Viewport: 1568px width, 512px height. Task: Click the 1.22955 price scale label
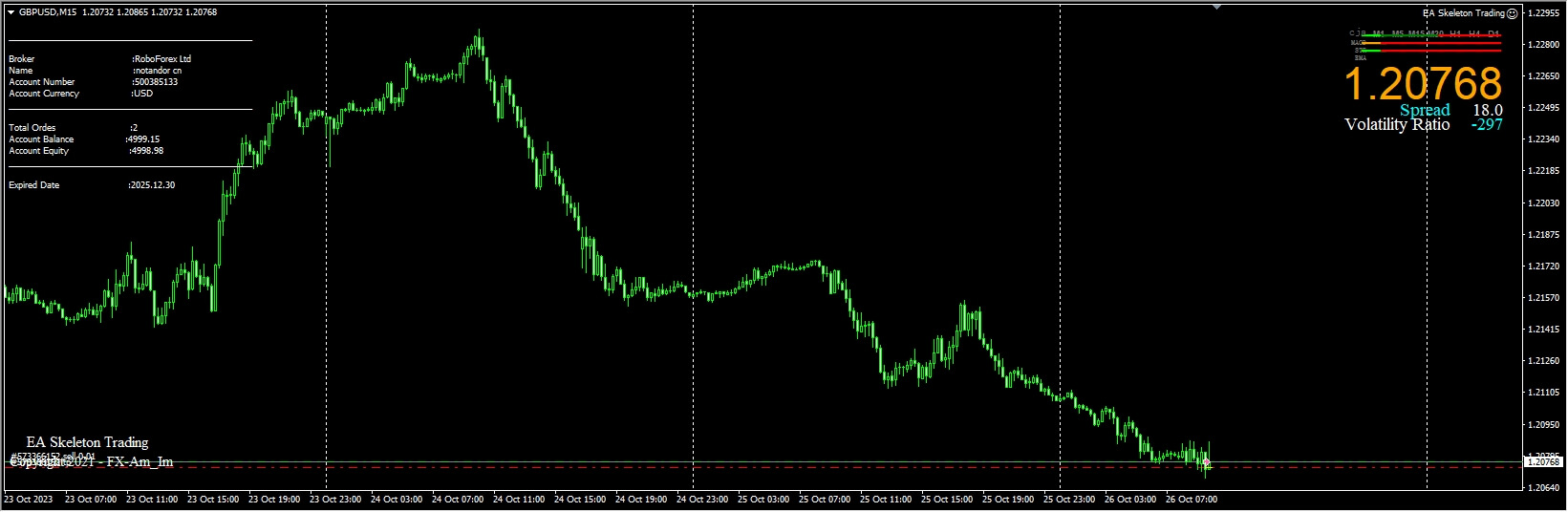pyautogui.click(x=1544, y=13)
